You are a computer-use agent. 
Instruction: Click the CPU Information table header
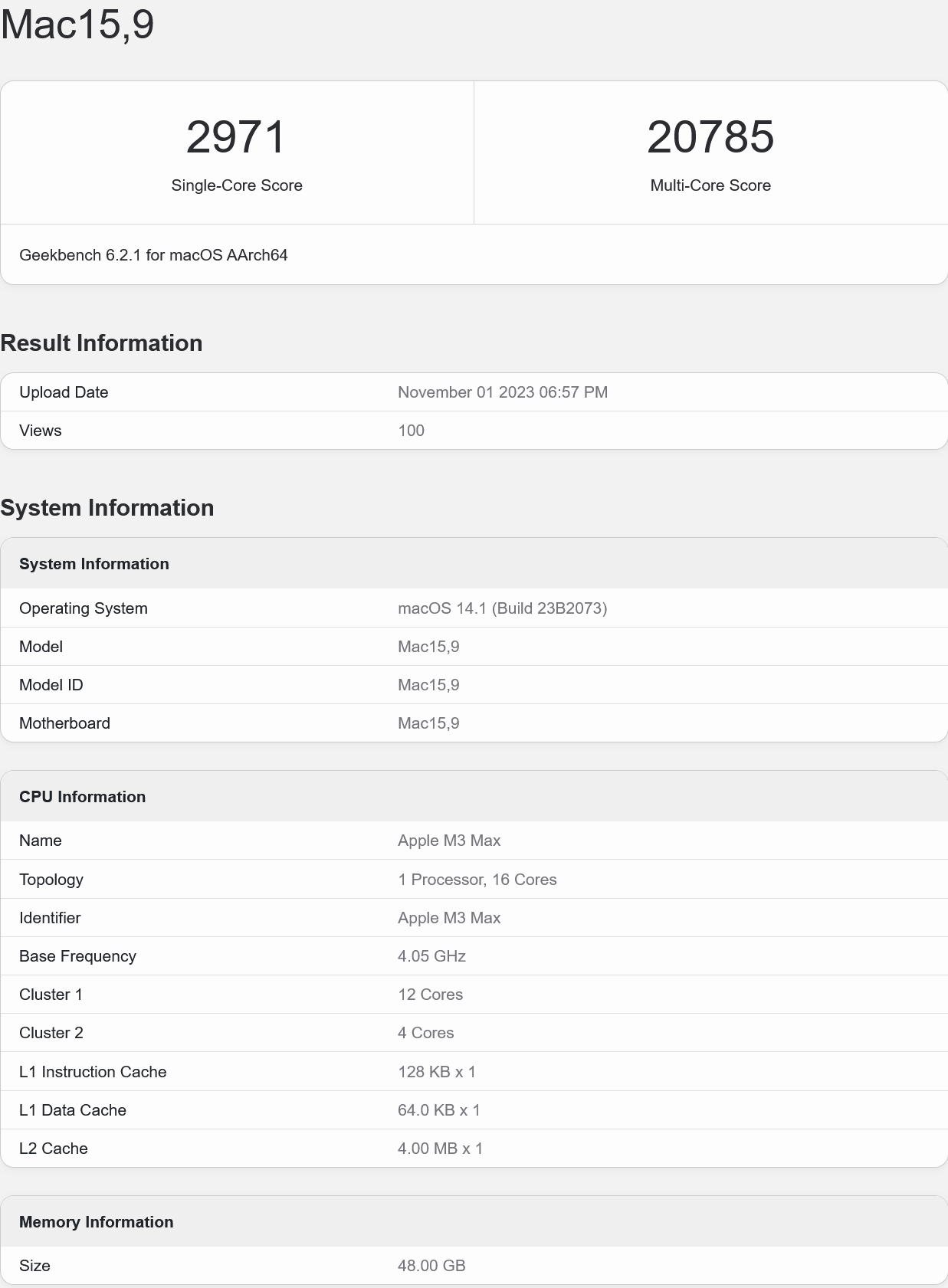point(82,797)
